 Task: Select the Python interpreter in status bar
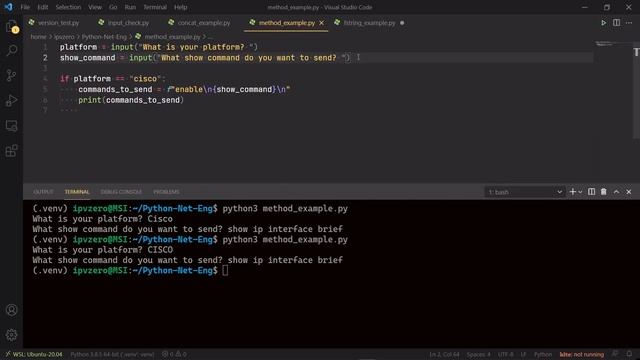112,354
